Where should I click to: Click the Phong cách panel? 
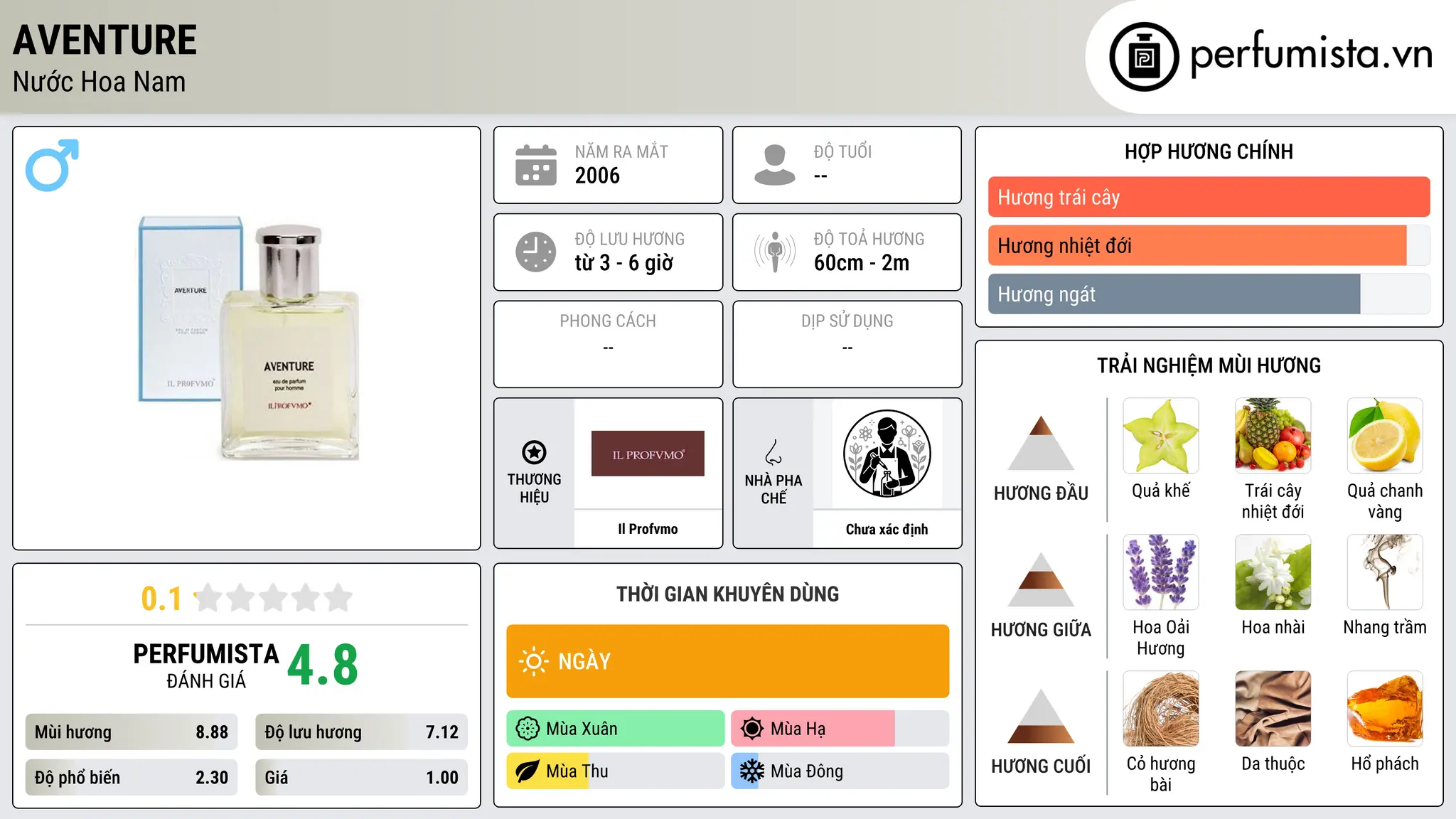[608, 344]
